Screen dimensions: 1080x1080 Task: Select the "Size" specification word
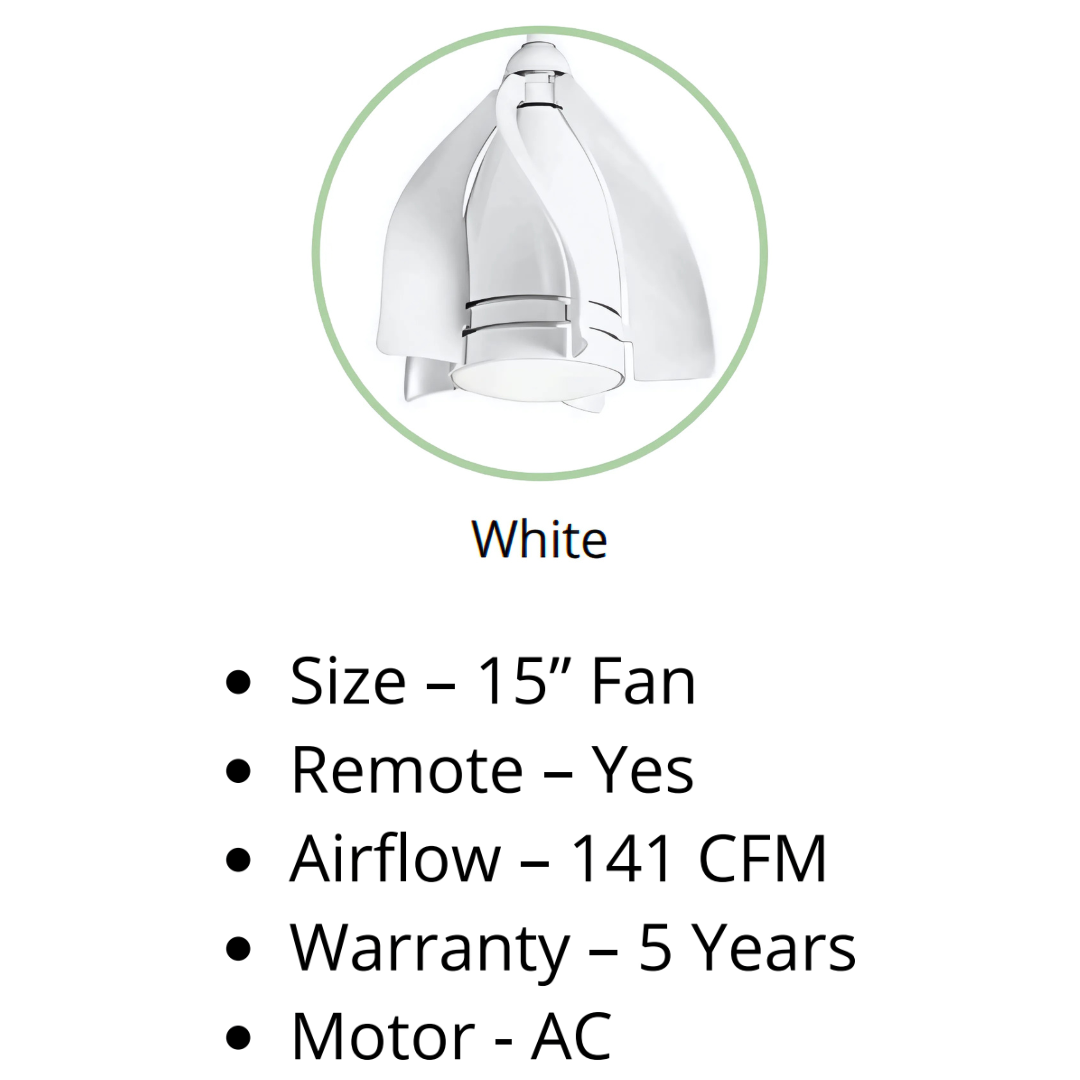[x=348, y=681]
